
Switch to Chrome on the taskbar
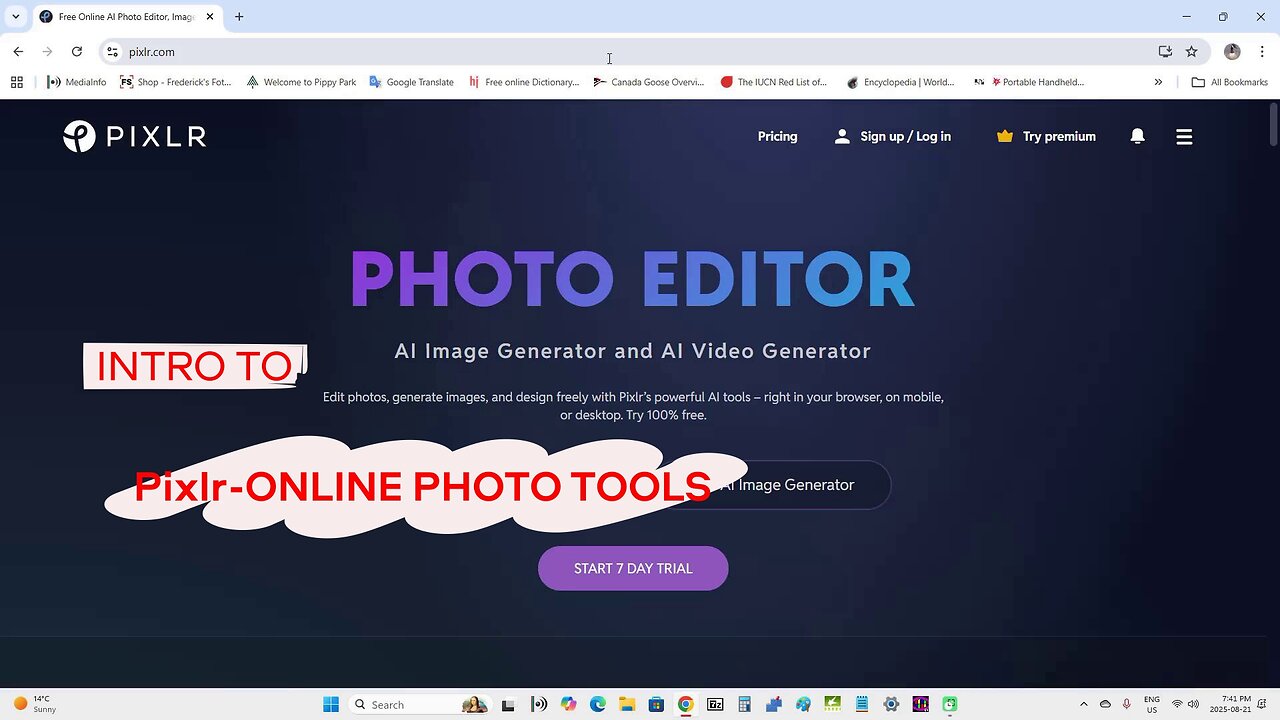(x=685, y=704)
